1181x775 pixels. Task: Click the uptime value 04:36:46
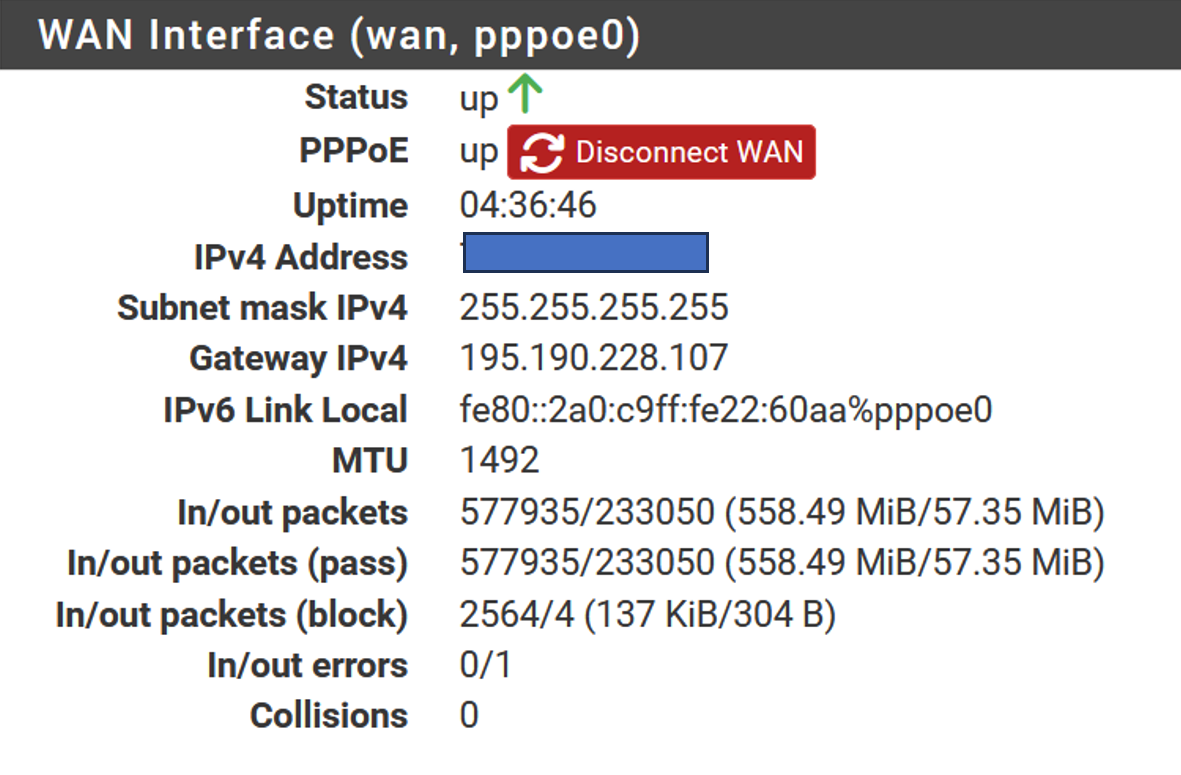[x=527, y=206]
